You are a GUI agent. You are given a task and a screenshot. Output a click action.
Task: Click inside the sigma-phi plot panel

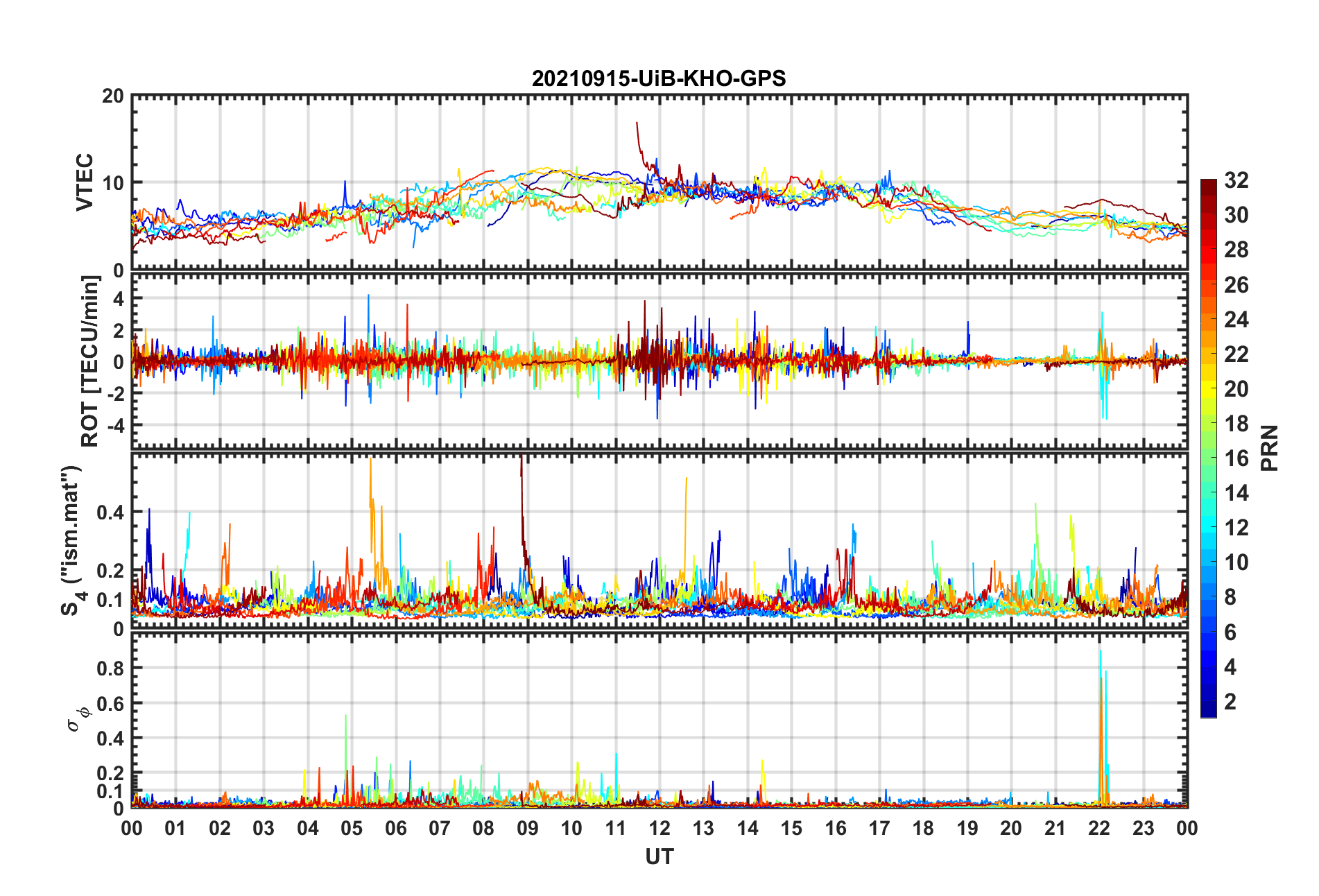[659, 721]
